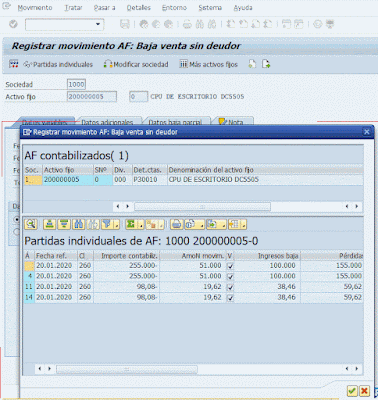This screenshot has height=400, width=378.
Task: Click the Activo fijo field containing 200000005
Action: pyautogui.click(x=92, y=97)
